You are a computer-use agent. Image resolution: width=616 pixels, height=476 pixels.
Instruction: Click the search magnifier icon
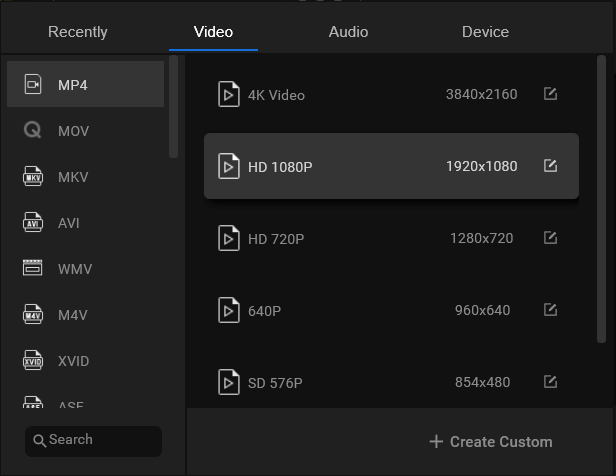39,441
